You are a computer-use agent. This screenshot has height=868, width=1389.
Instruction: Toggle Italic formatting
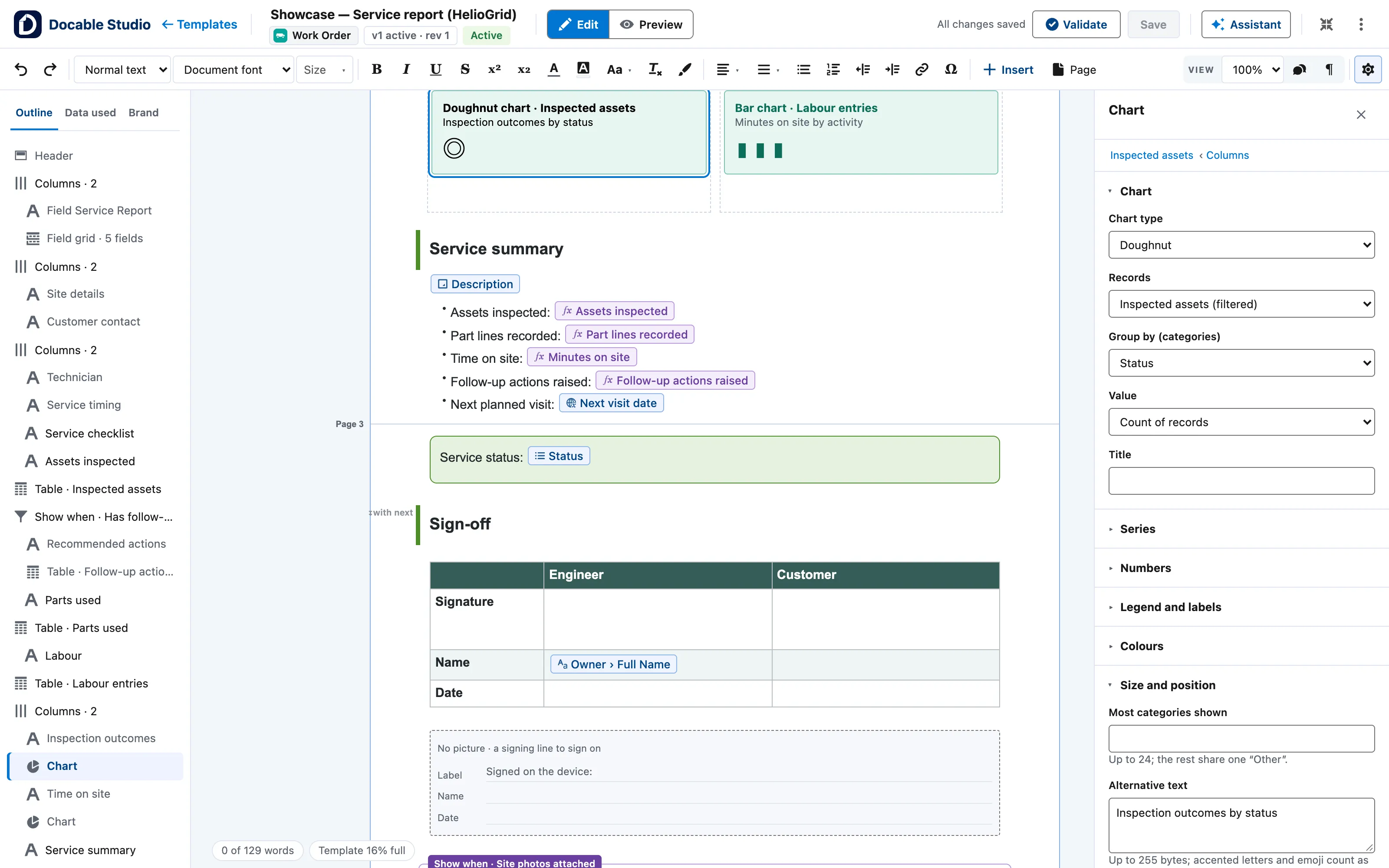406,69
